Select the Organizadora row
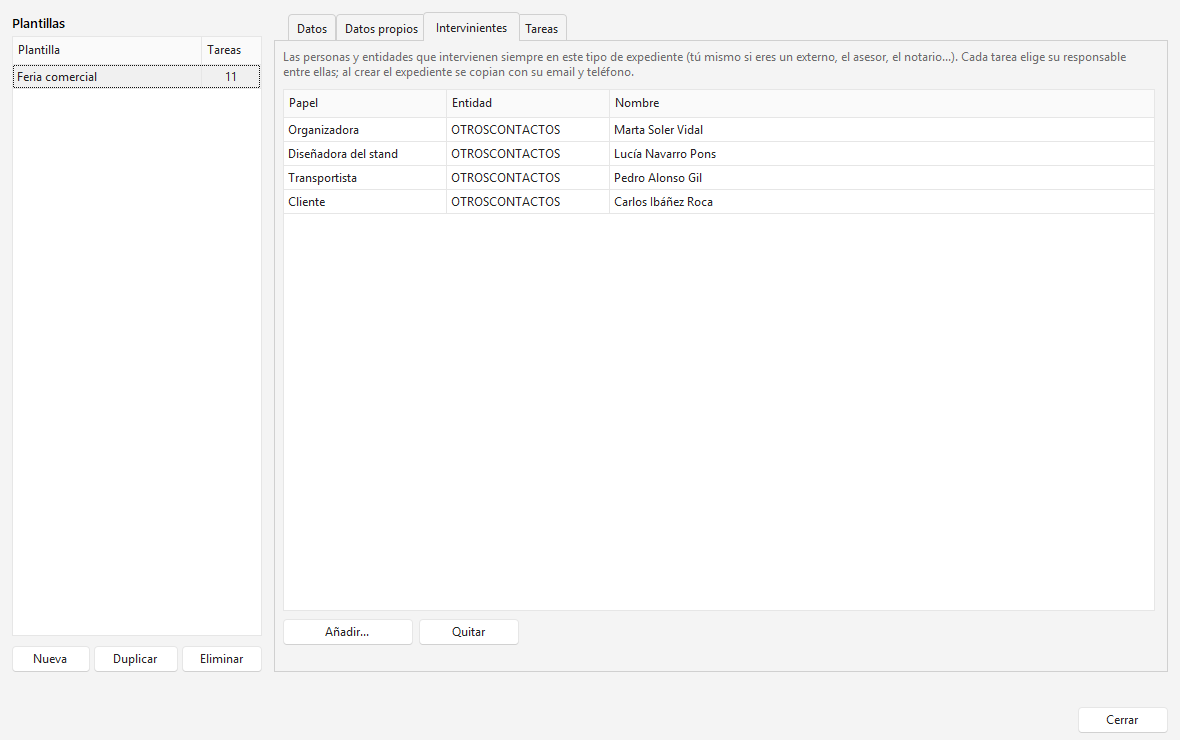The image size is (1180, 740). [x=719, y=129]
